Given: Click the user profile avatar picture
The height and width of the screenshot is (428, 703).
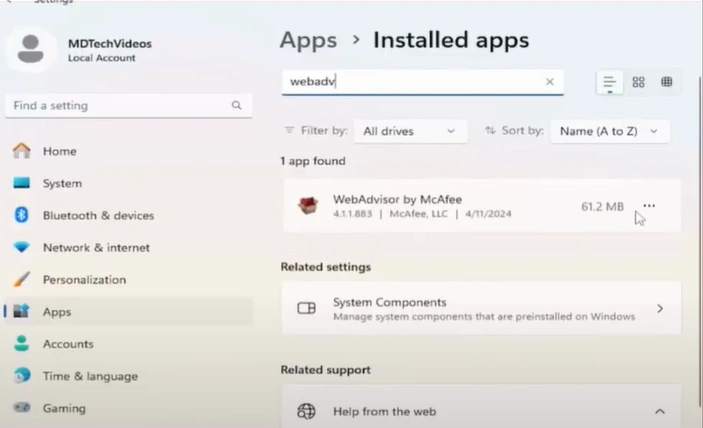Looking at the screenshot, I should tap(30, 49).
